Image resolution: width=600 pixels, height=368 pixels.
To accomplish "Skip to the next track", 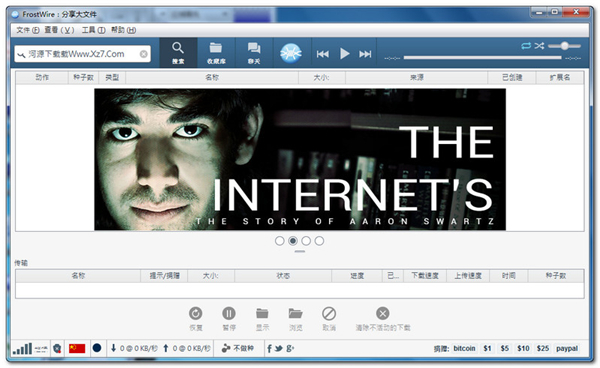I will pos(365,54).
